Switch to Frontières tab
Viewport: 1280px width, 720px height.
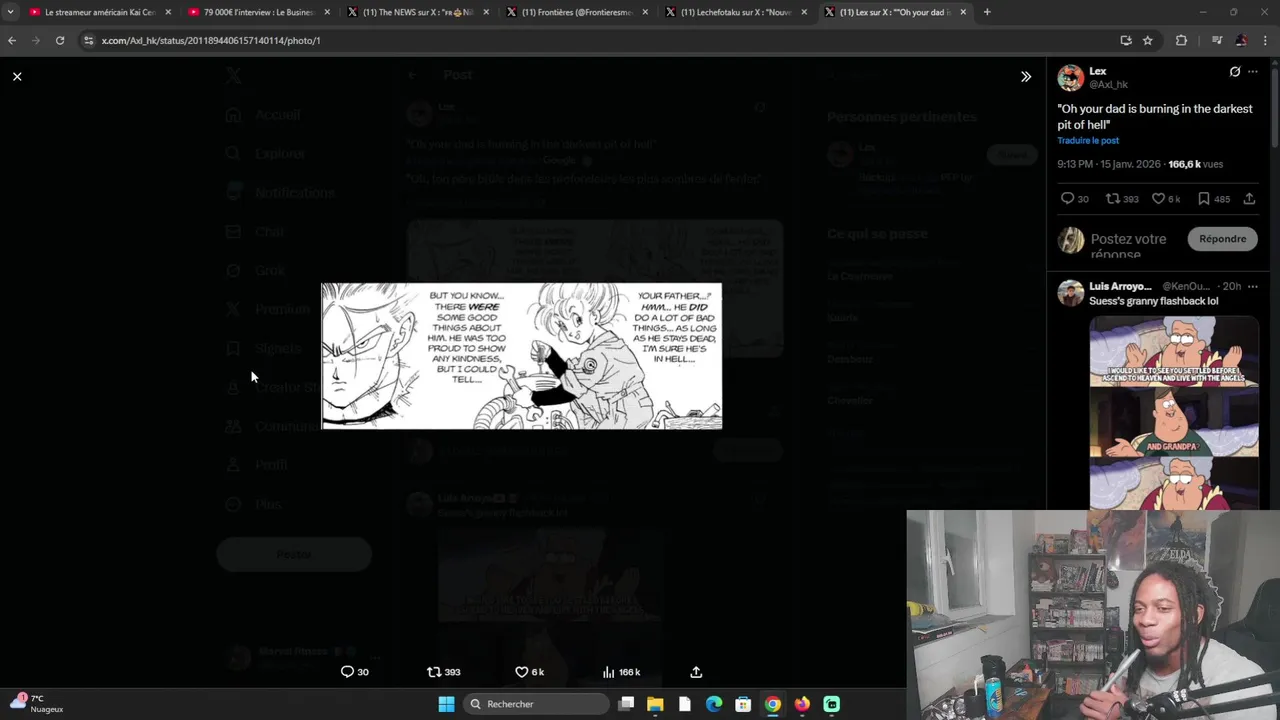point(577,12)
